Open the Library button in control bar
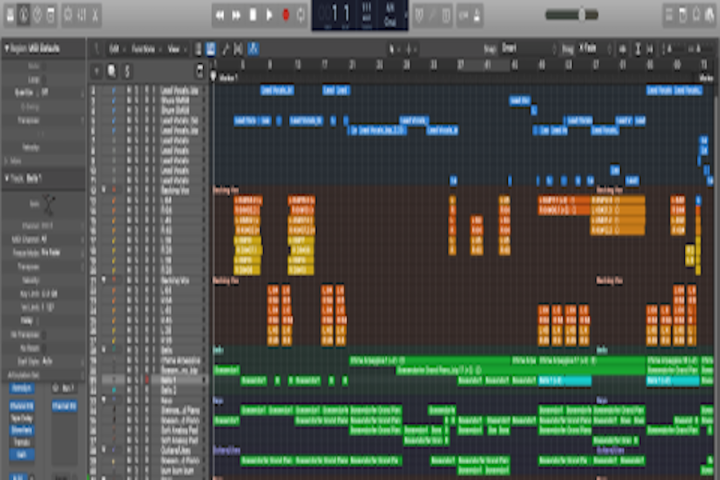This screenshot has width=720, height=480. coord(10,15)
